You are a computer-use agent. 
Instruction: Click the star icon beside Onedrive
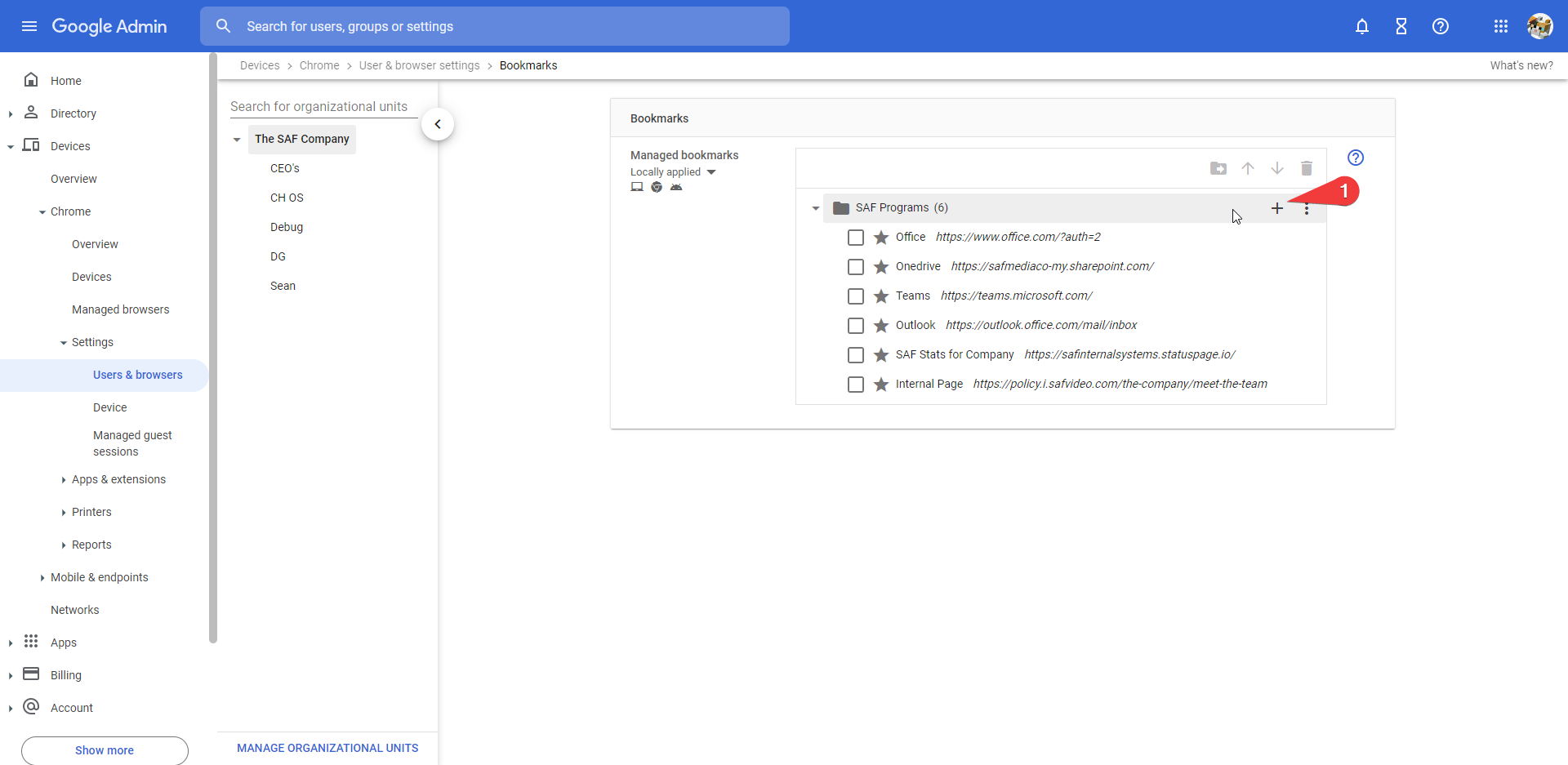(x=881, y=267)
